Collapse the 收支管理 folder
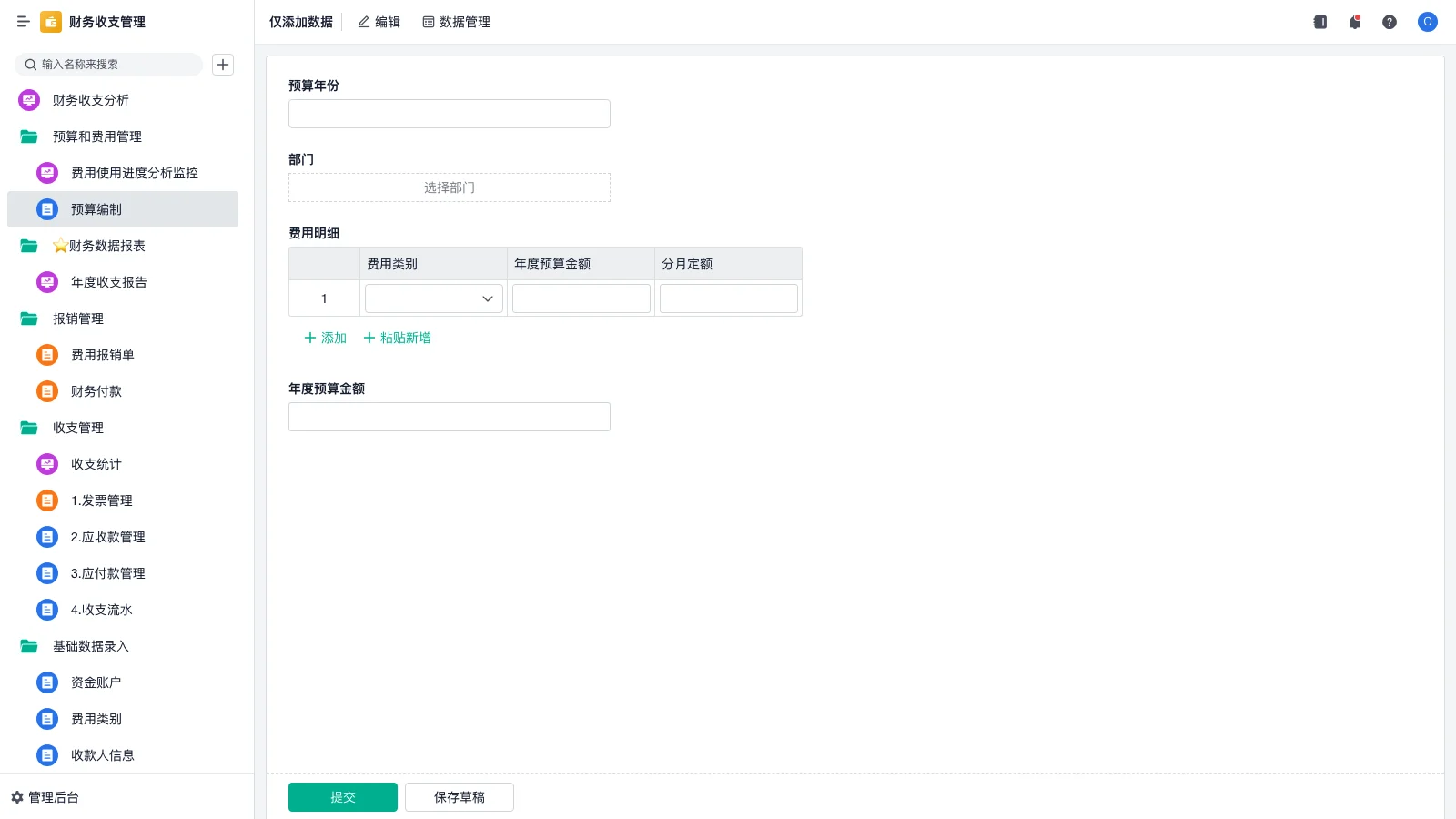The image size is (1456, 819). point(29,428)
